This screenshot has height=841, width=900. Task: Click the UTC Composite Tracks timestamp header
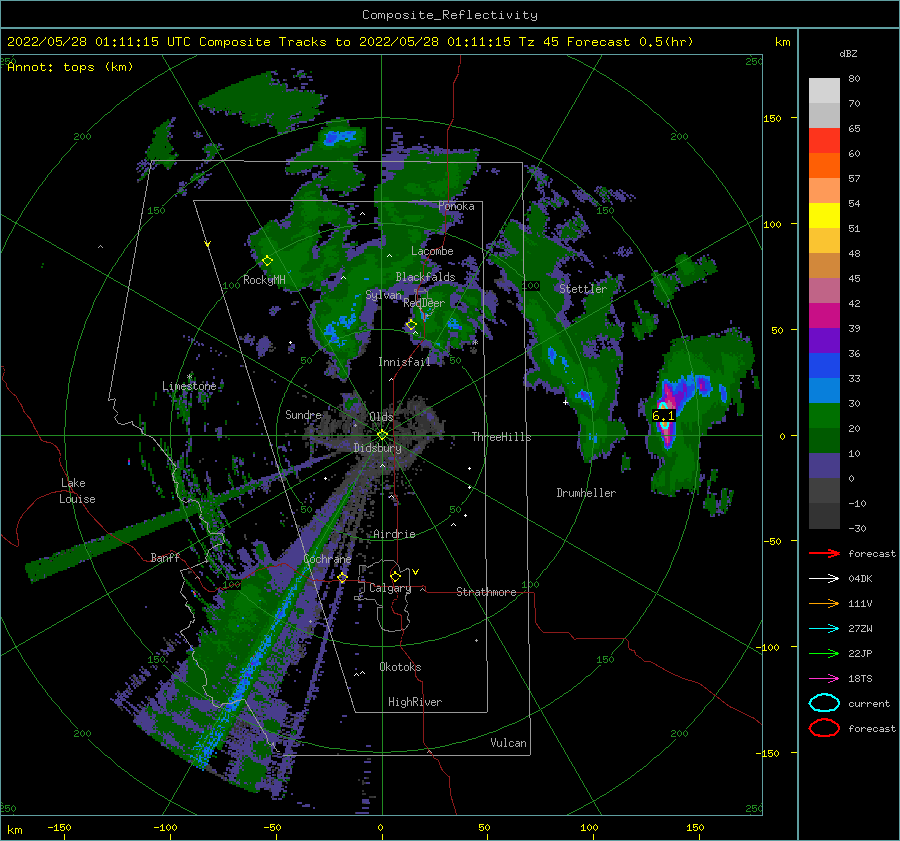350,42
